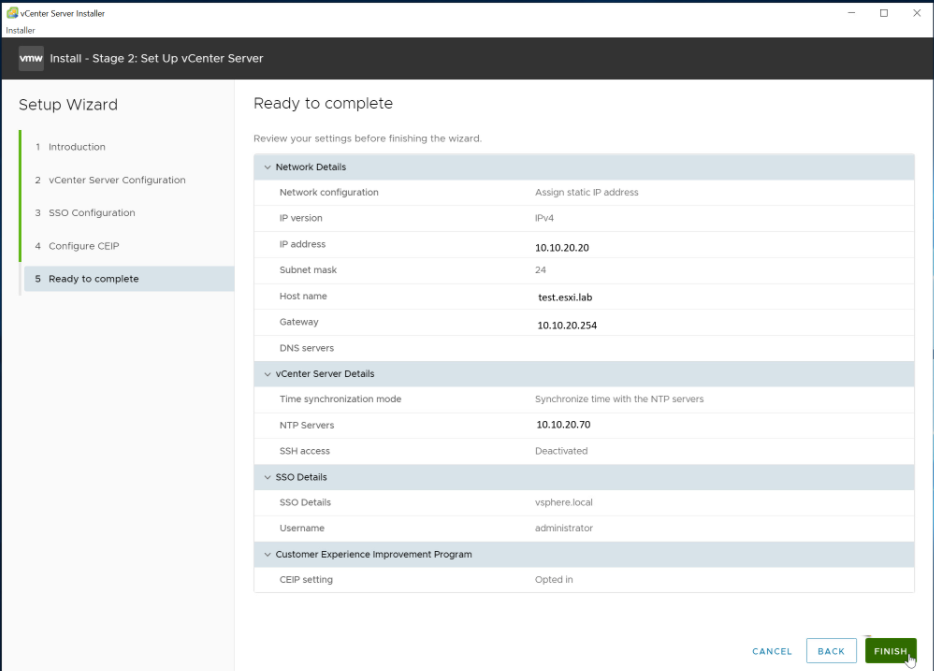This screenshot has height=671, width=934.
Task: Click the BACK button
Action: coord(831,651)
